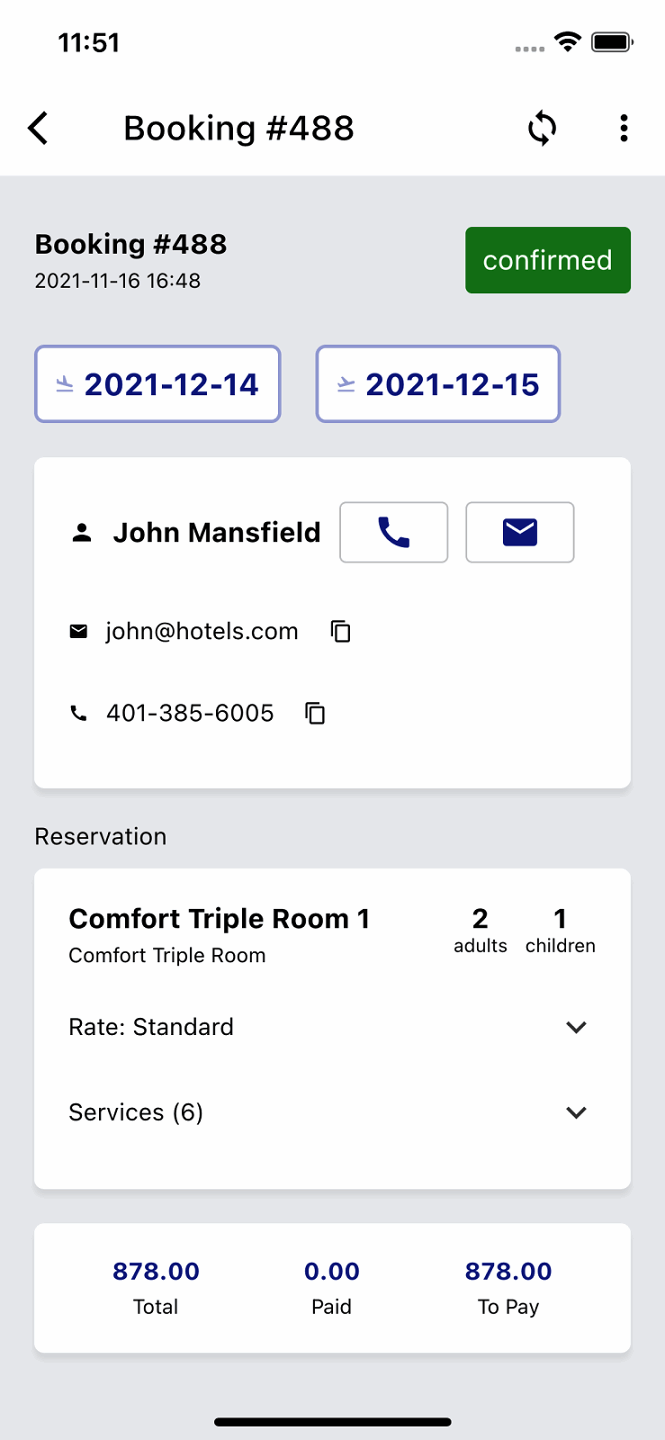Copy the email address john@hotels.com

pos(341,631)
